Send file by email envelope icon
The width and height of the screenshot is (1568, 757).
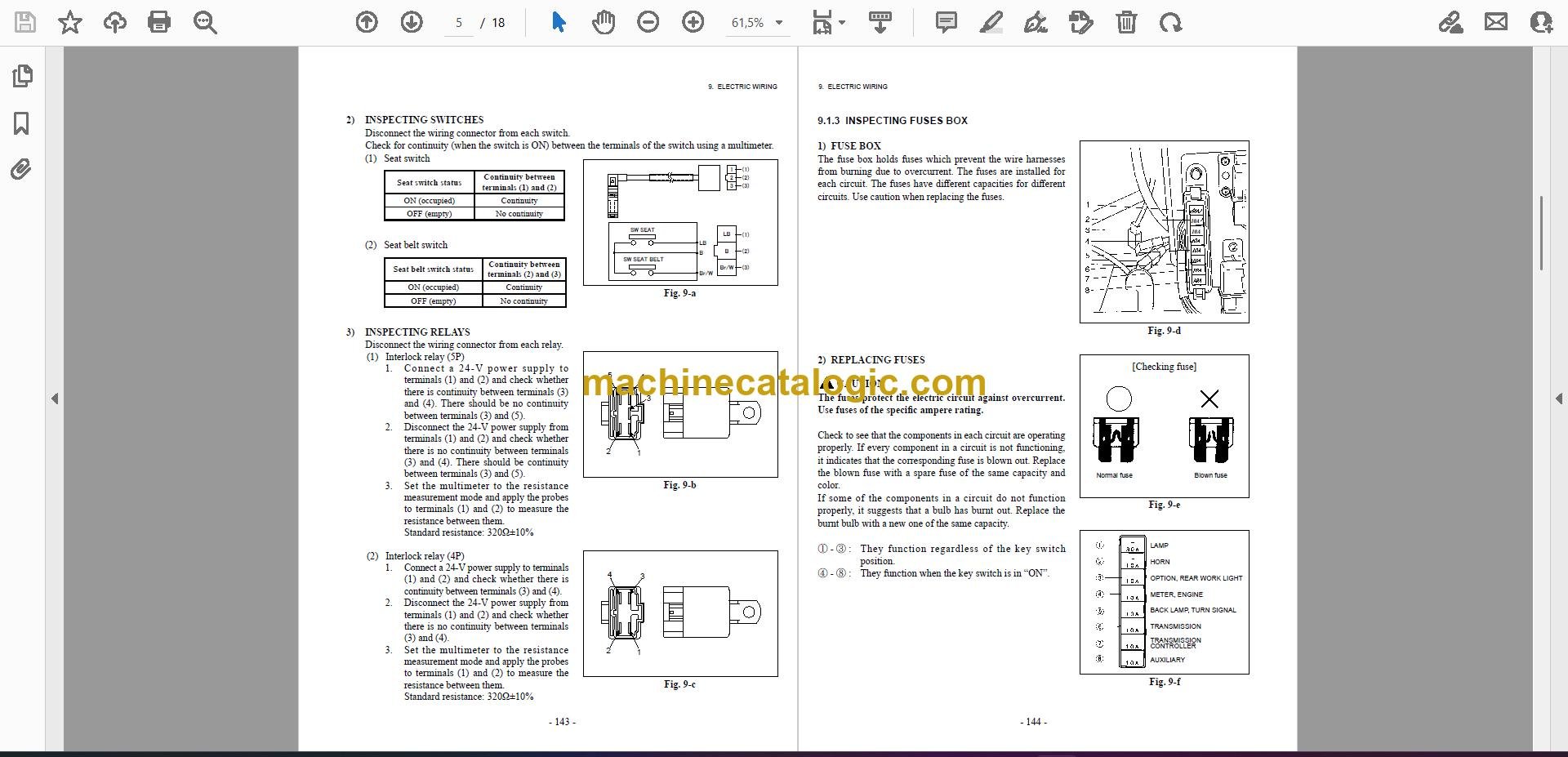pyautogui.click(x=1496, y=22)
